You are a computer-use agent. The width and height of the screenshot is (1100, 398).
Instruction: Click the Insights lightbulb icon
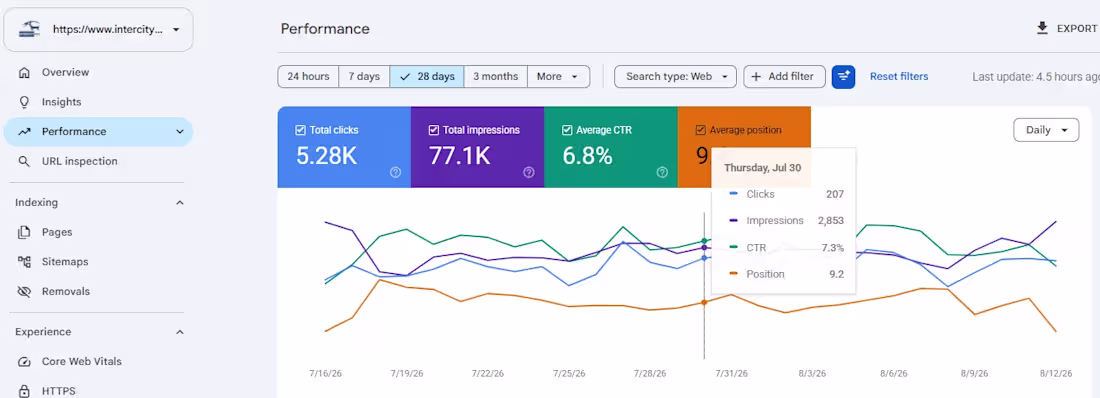click(x=25, y=102)
